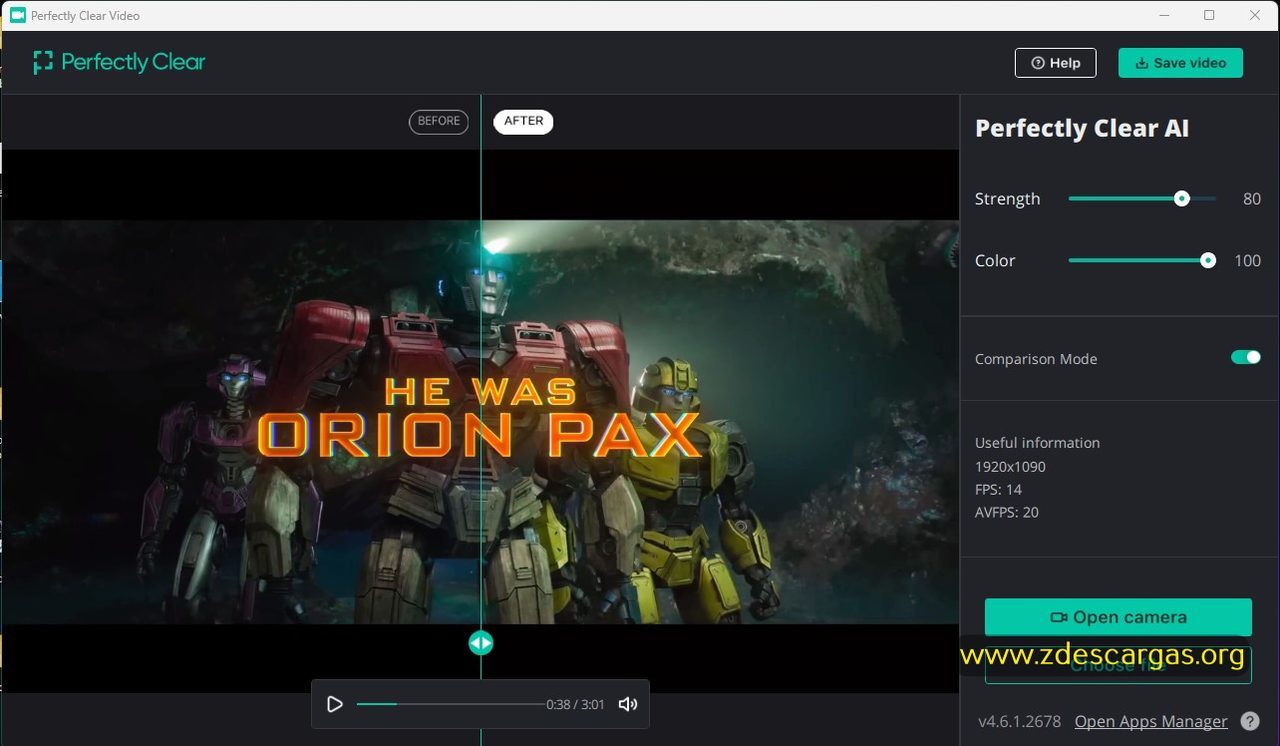1280x746 pixels.
Task: Click the version number v4.6.1.2678
Action: [x=1019, y=721]
